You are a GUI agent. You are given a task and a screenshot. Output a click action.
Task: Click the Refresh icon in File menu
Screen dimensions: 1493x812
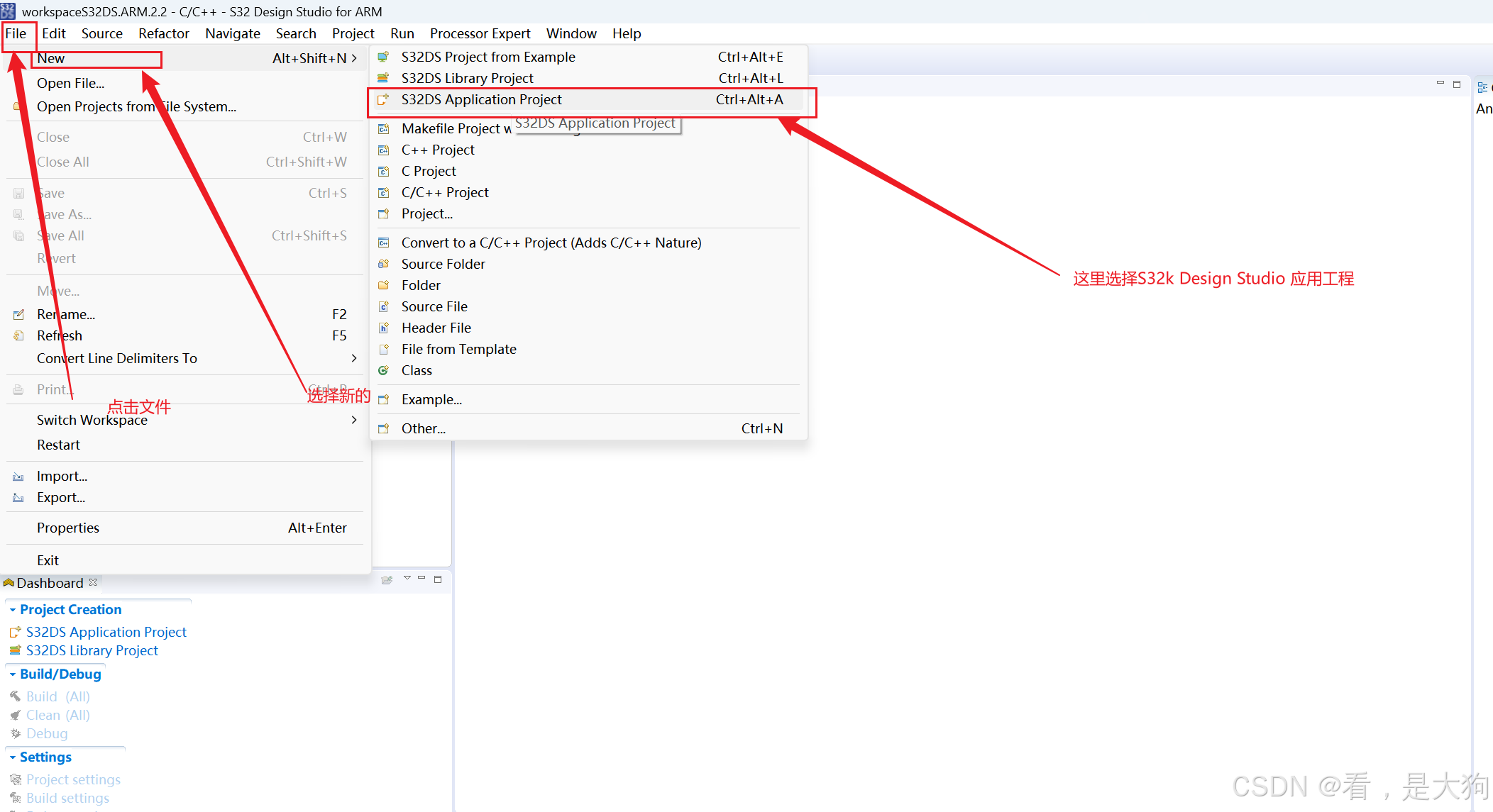point(18,335)
